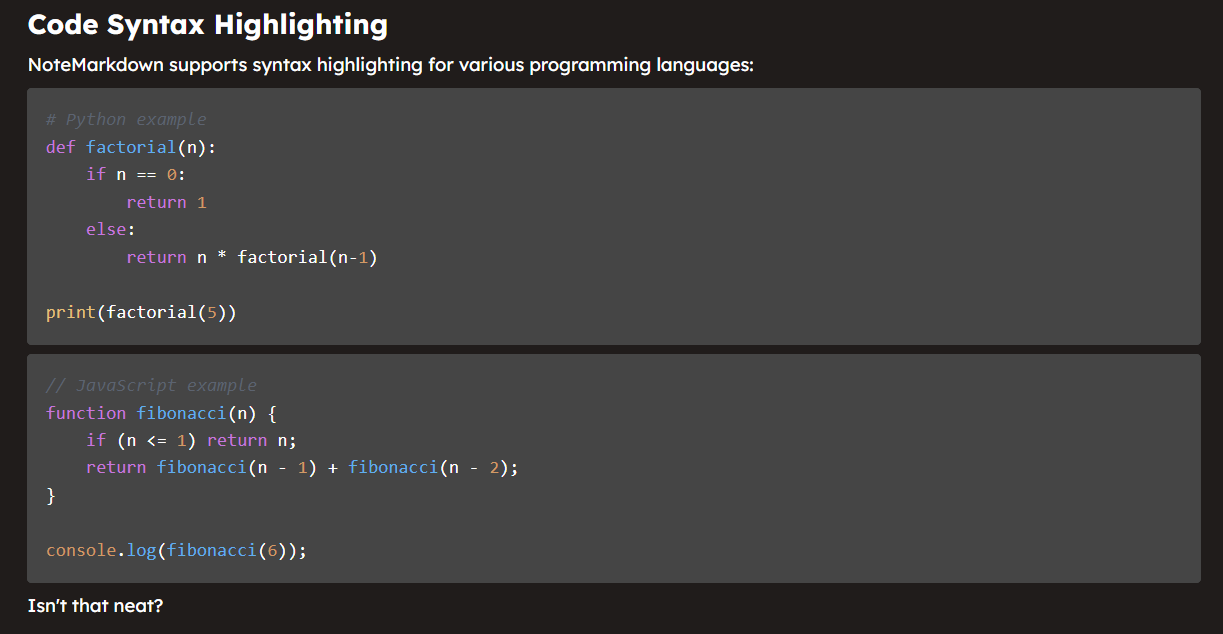1223x634 pixels.
Task: Click the word 'console' in JavaScript block
Action: point(81,550)
